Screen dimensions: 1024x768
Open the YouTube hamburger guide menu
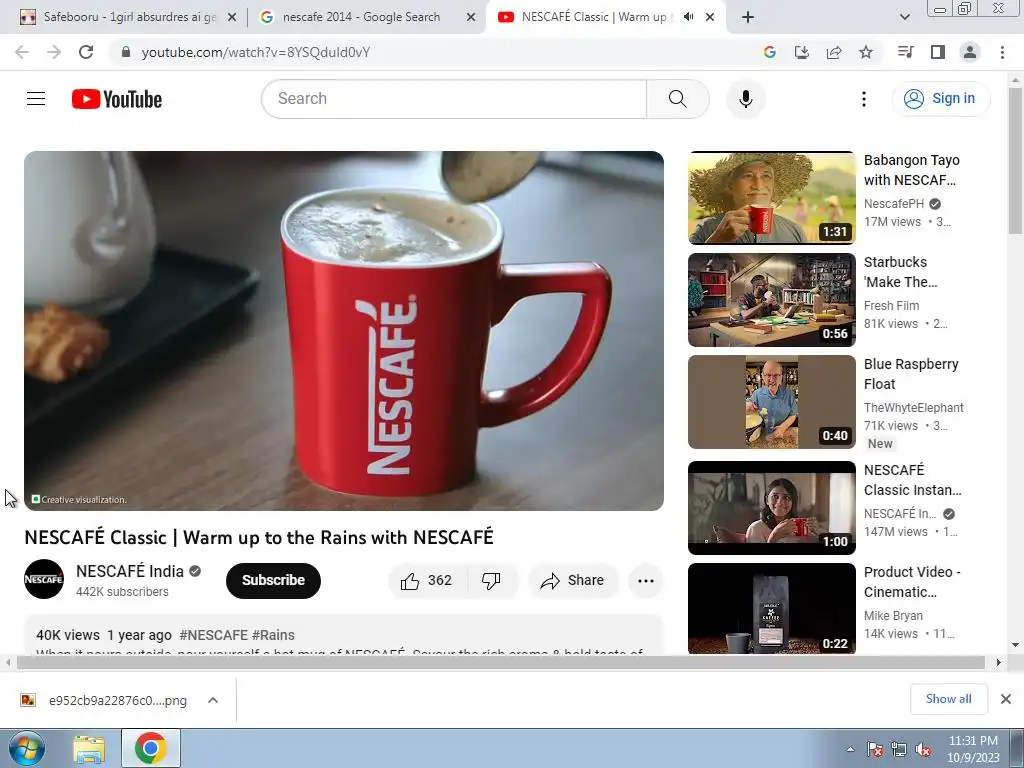pos(36,99)
